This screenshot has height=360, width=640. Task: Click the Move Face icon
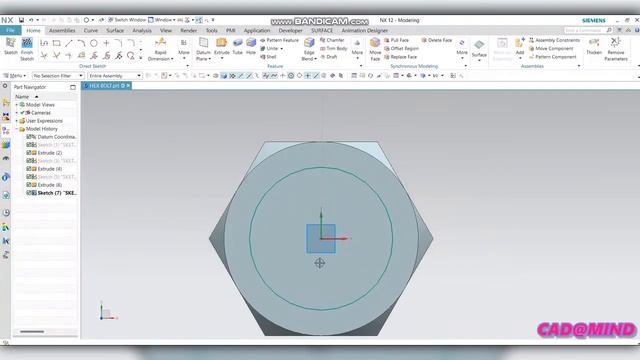375,43
